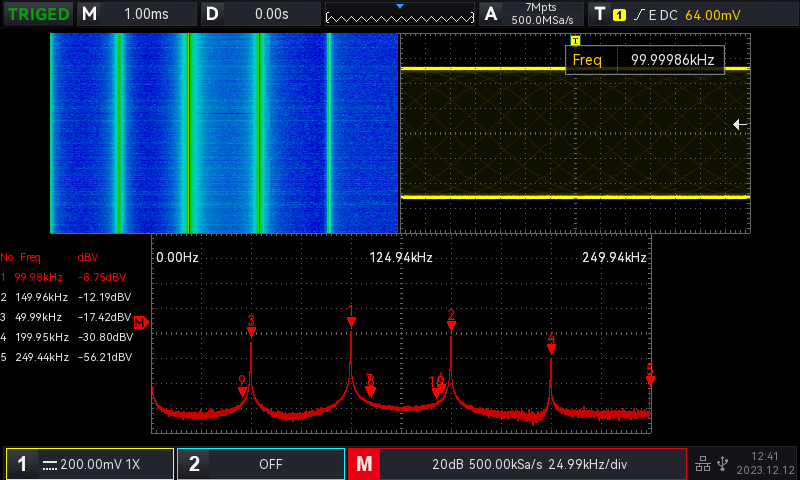Click the waveform memory position overview bar
Screen dimensions: 800x480
point(400,14)
